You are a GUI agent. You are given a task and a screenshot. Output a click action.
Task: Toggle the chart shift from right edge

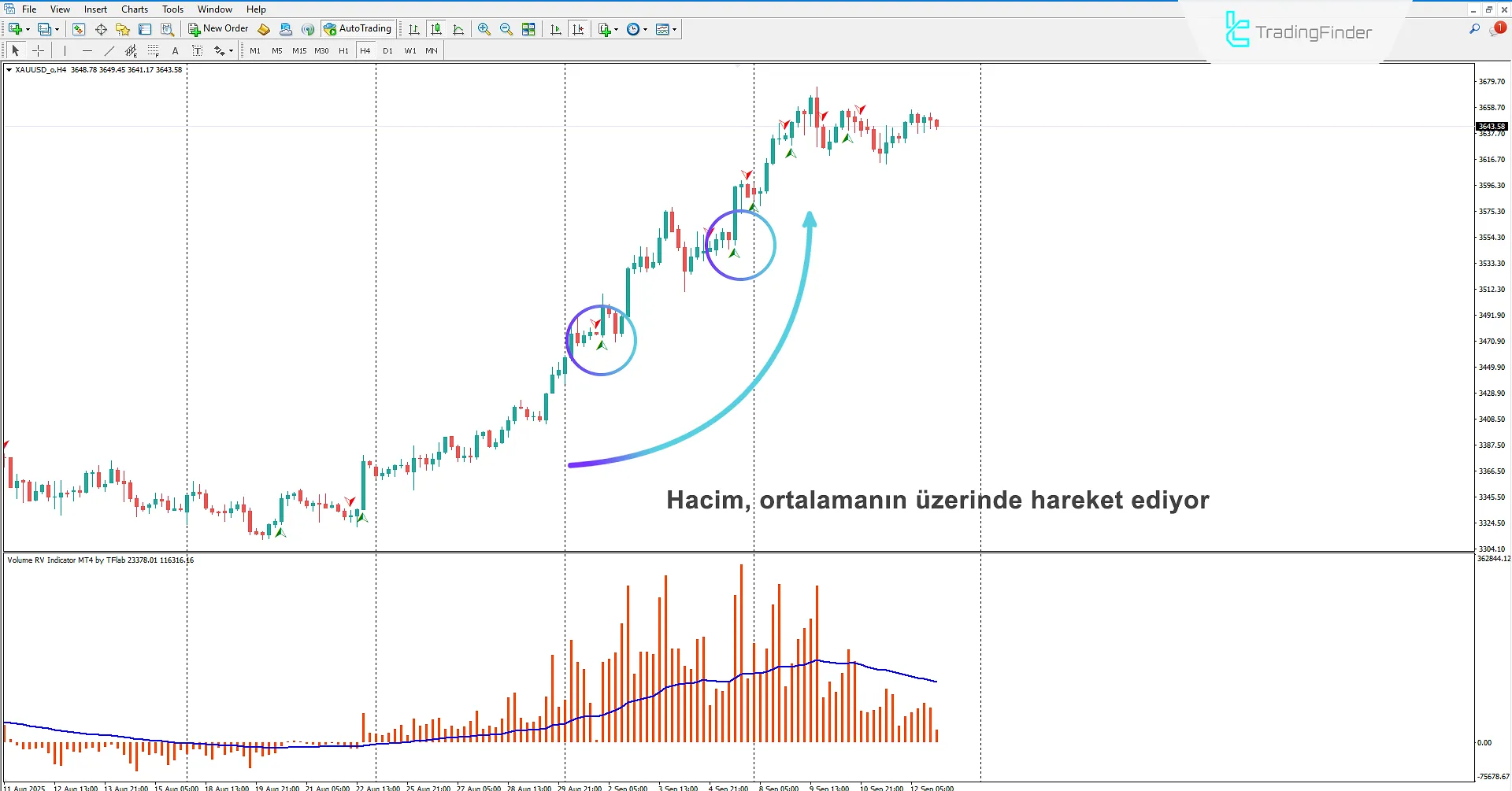click(579, 29)
